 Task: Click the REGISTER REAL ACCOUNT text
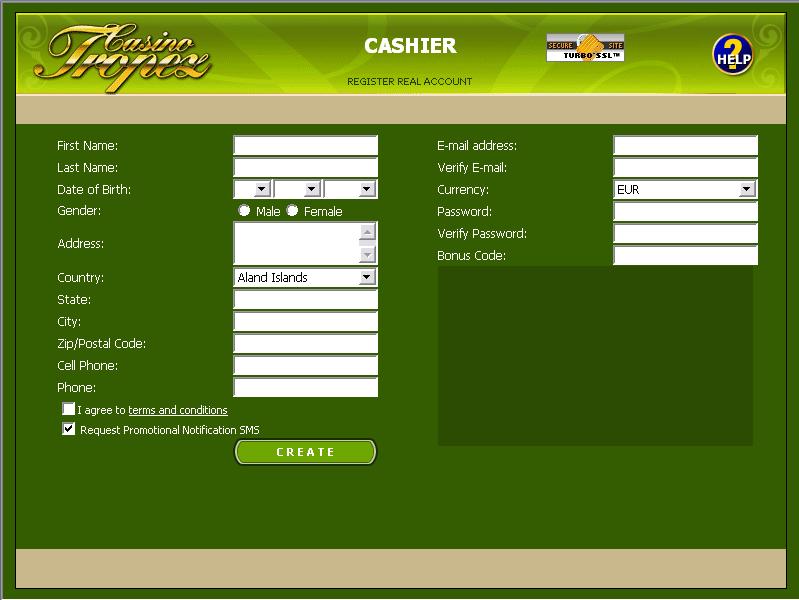coord(410,82)
